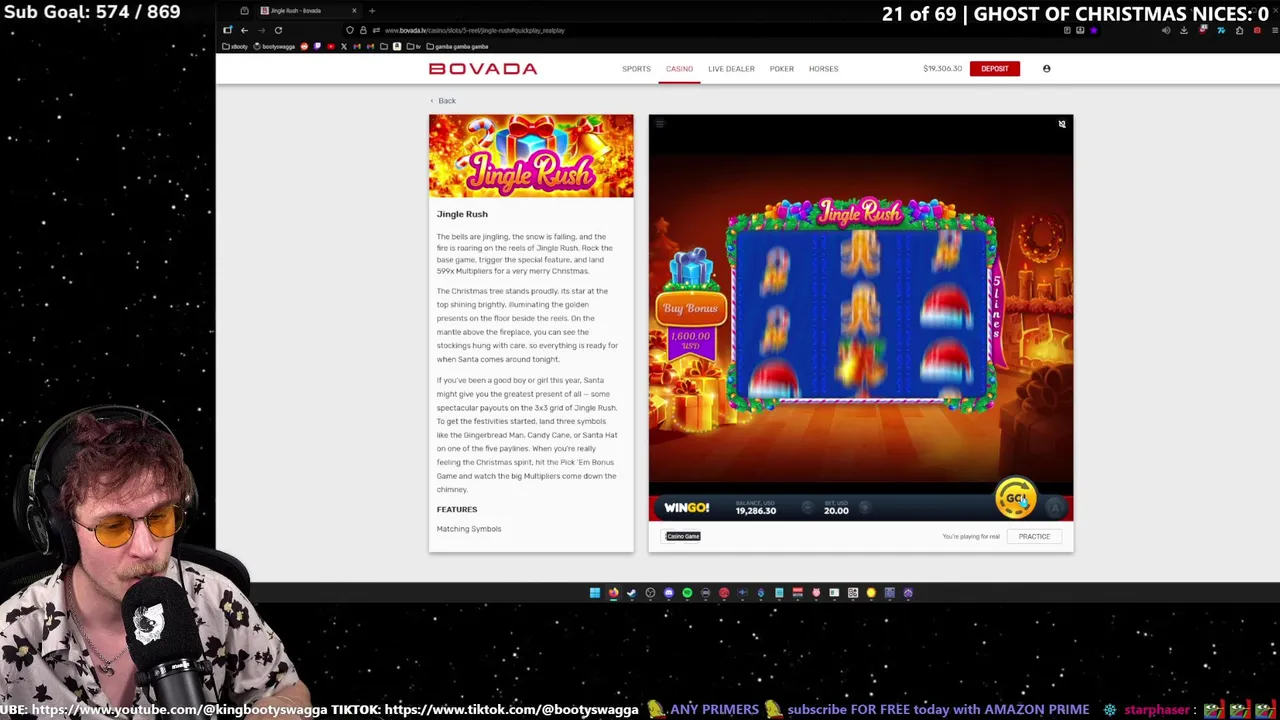Screen dimensions: 1280x720
Task: Spin the reels with the GO button
Action: pyautogui.click(x=1015, y=498)
